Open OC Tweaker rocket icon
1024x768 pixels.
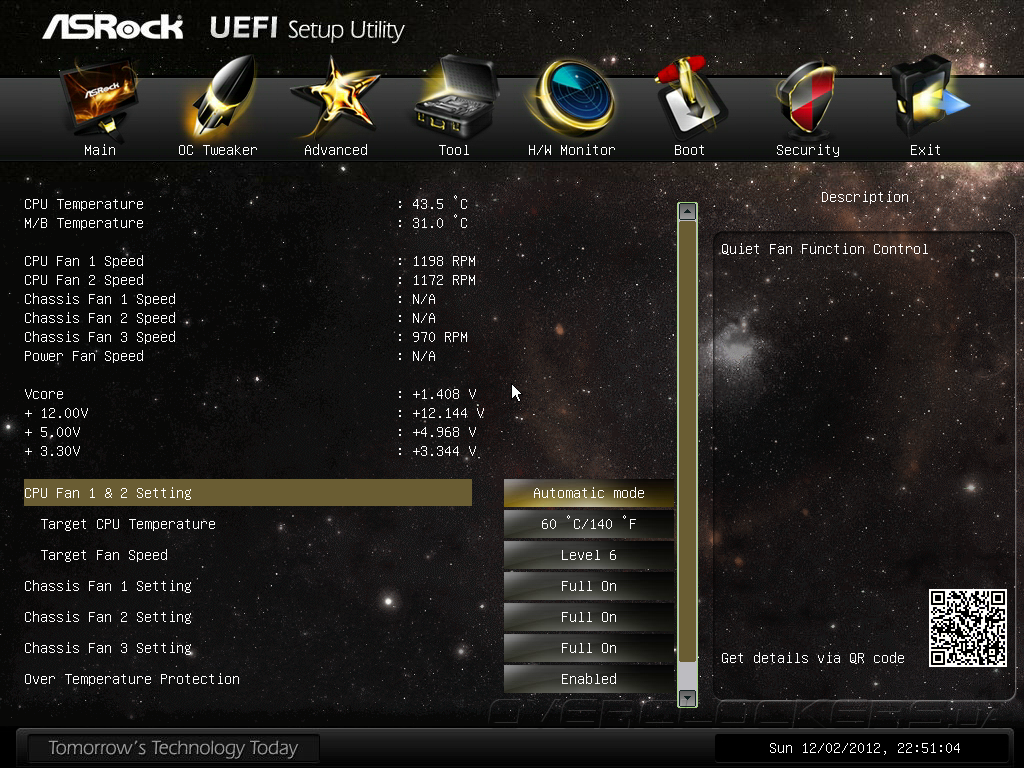(x=222, y=98)
